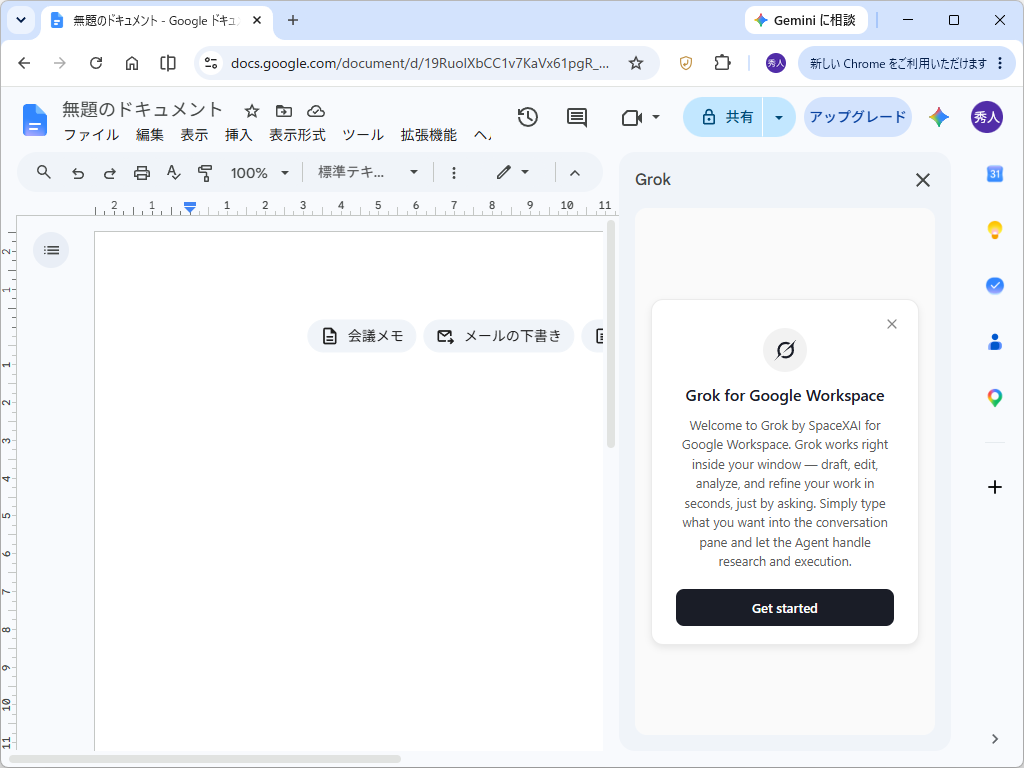Bookmark this page with star
Viewport: 1024px width, 768px height.
click(x=635, y=63)
